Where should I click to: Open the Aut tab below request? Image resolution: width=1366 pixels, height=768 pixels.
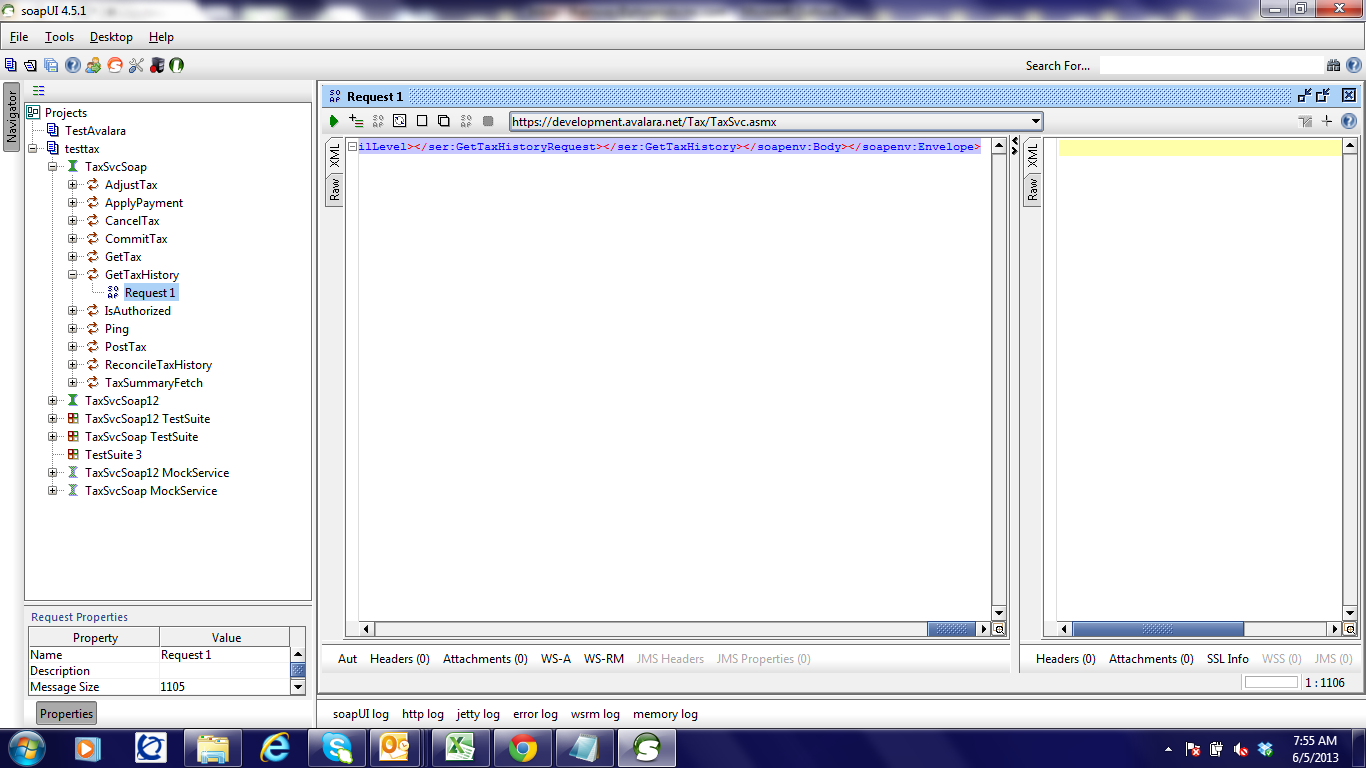coord(347,659)
